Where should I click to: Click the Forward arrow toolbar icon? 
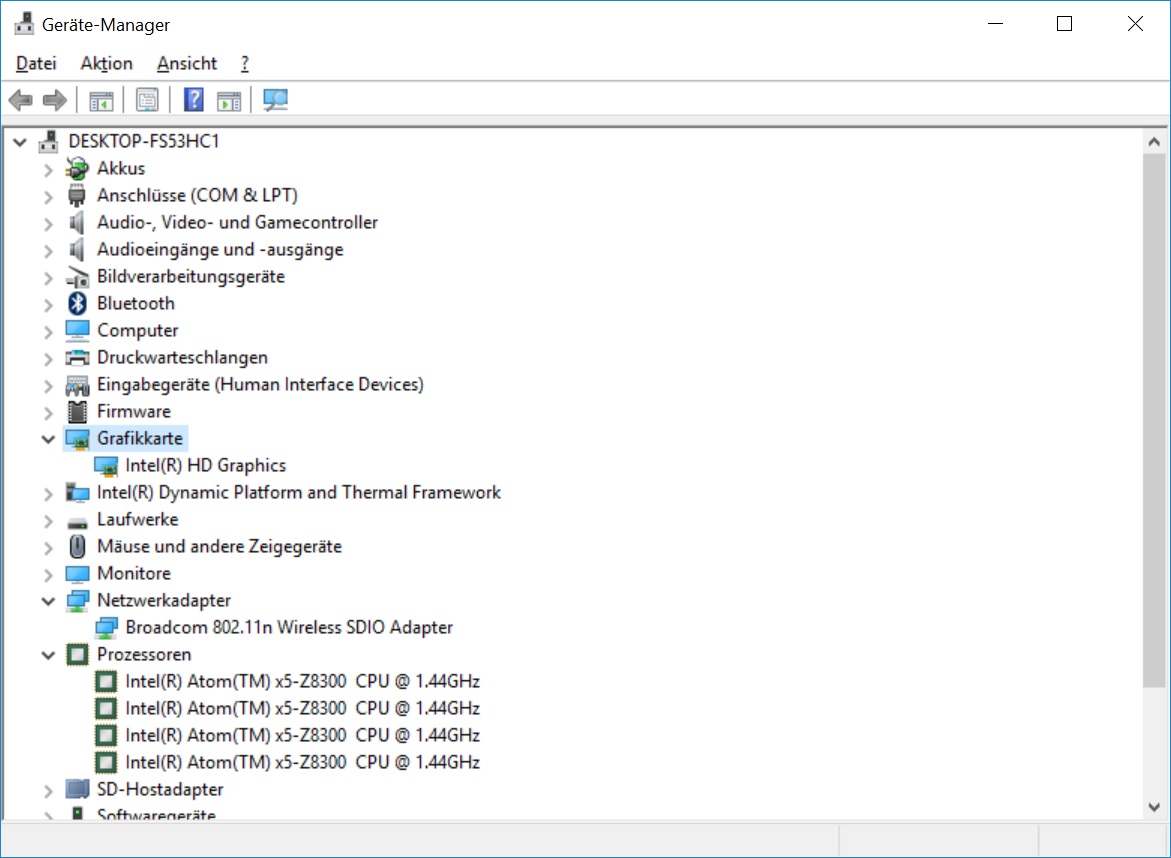[55, 99]
